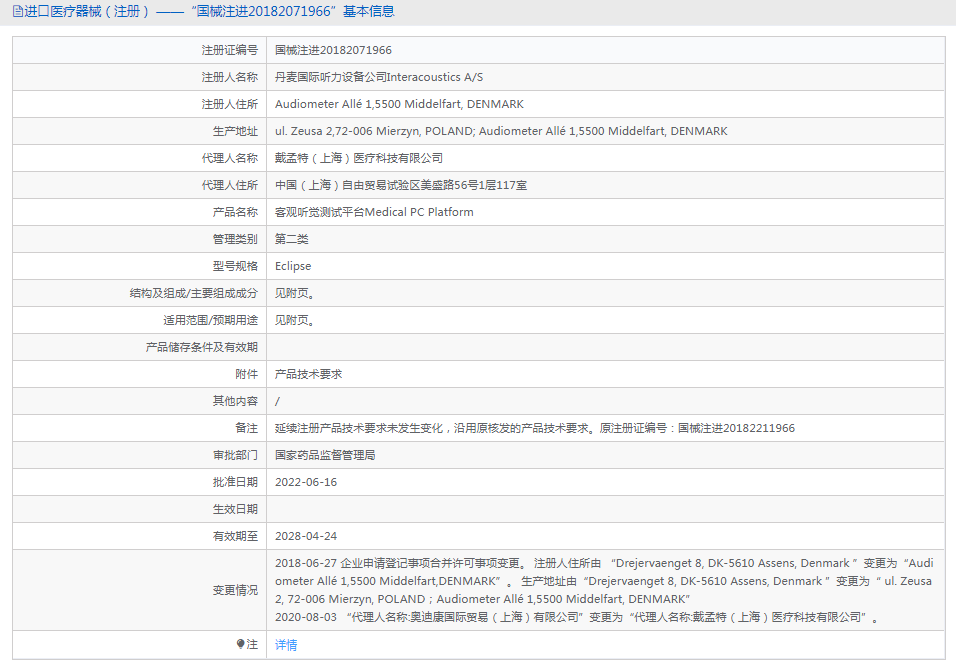The image size is (956, 667).
Task: Click the 注册人住所 label
Action: [230, 104]
